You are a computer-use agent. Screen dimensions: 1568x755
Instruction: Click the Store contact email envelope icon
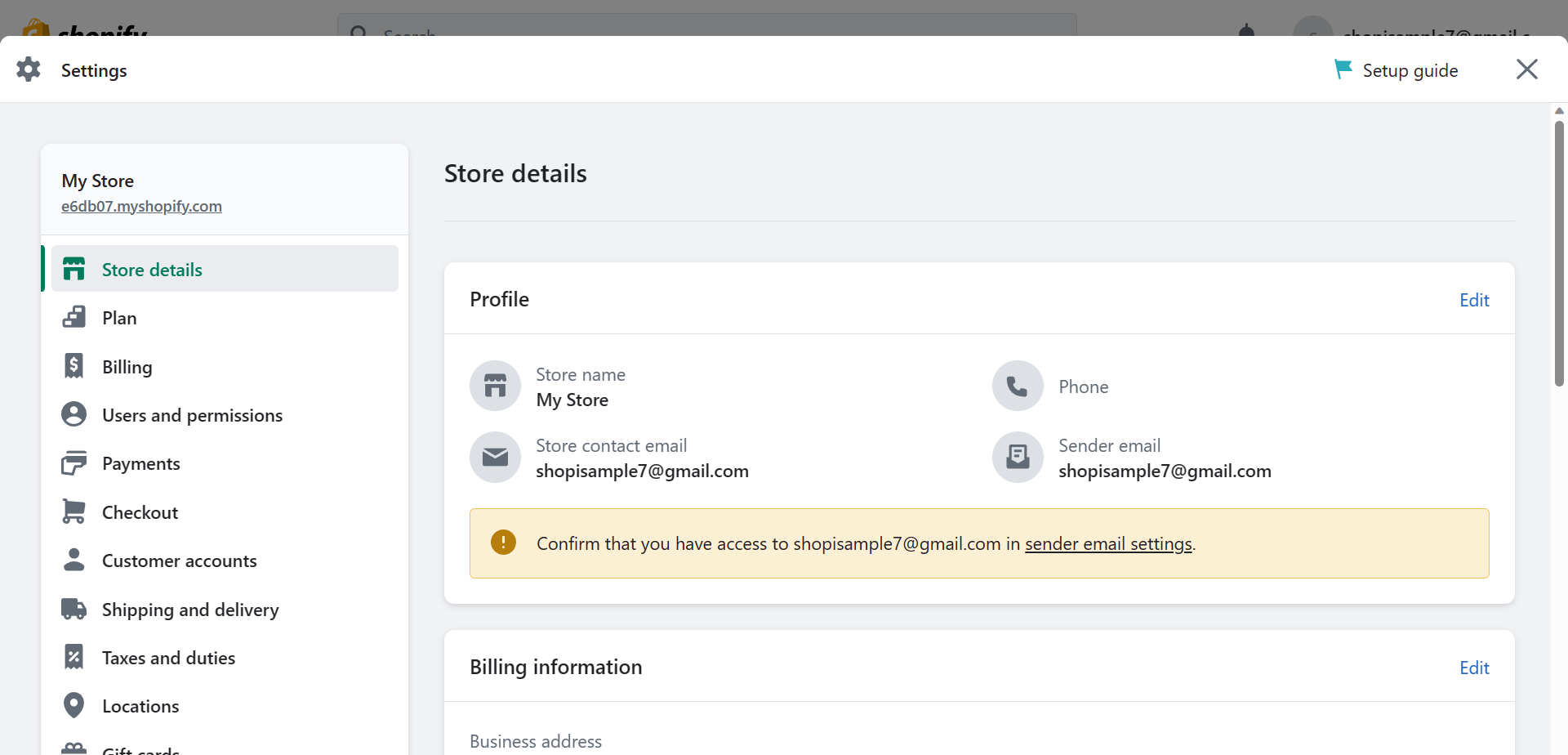tap(495, 457)
